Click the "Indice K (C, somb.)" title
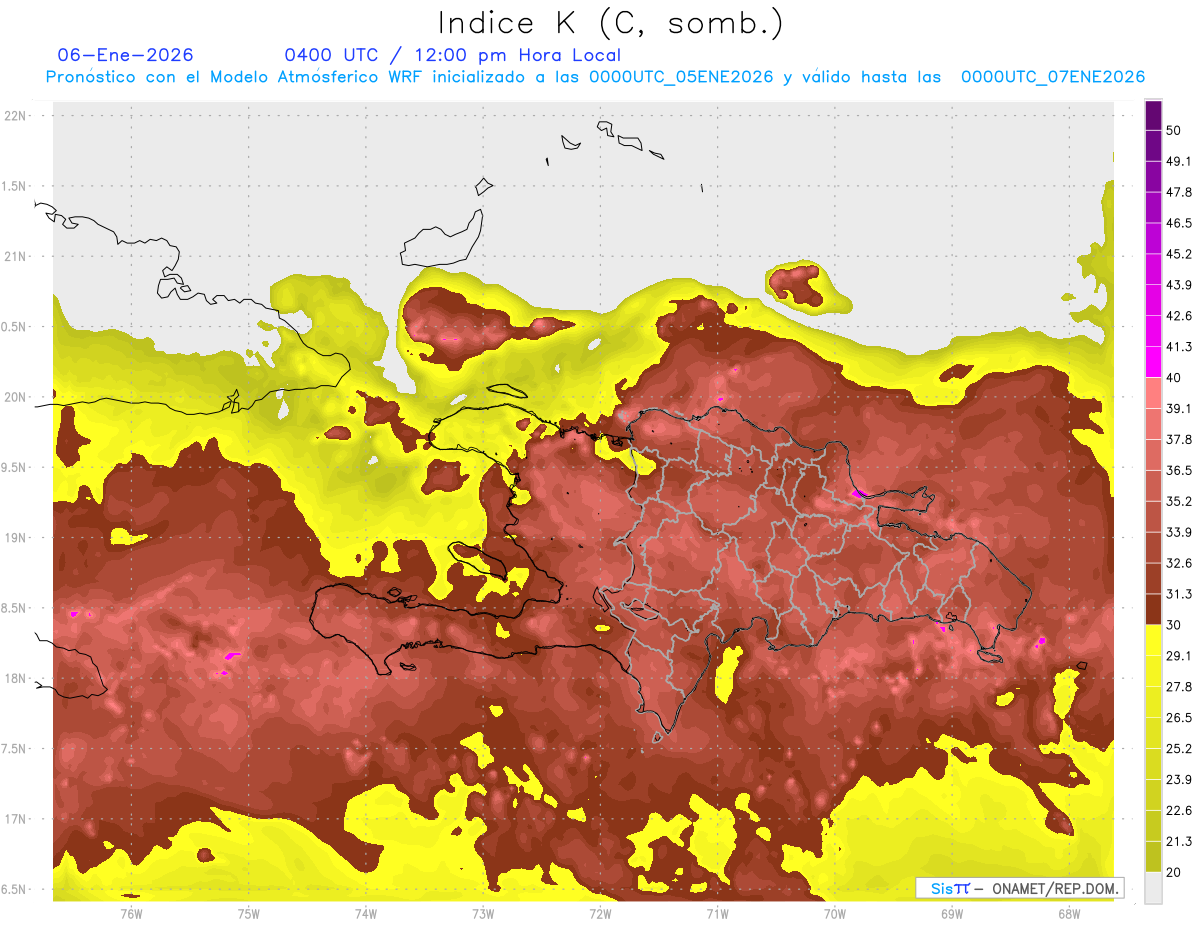The height and width of the screenshot is (927, 1200). [610, 22]
